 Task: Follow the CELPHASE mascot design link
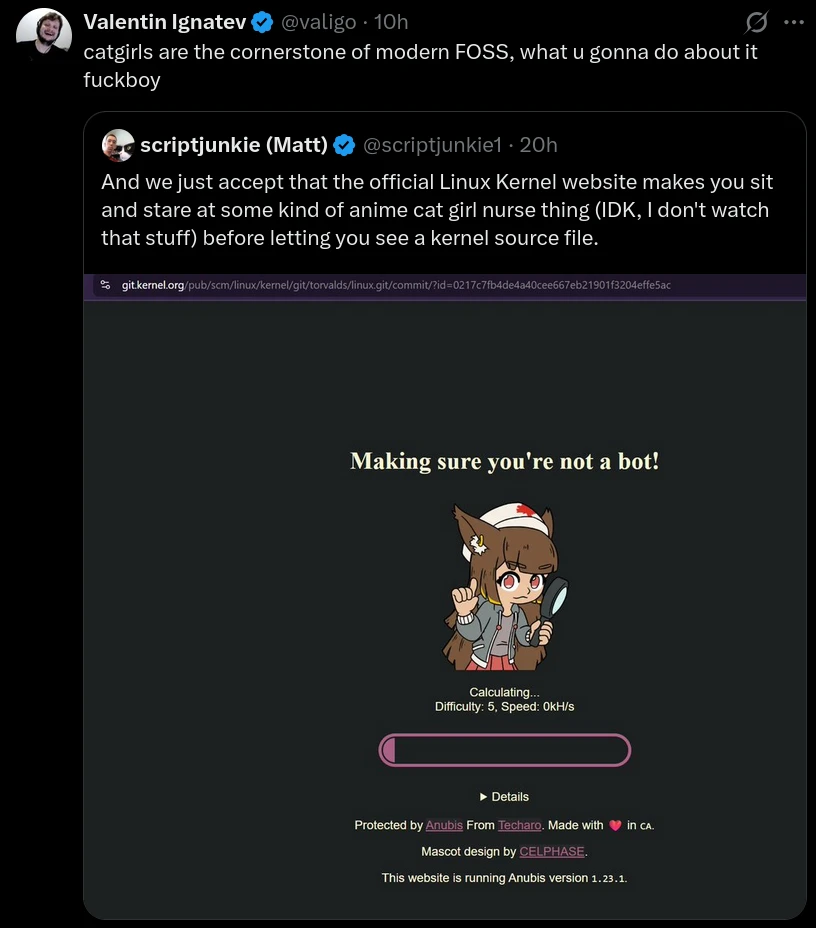click(x=552, y=852)
